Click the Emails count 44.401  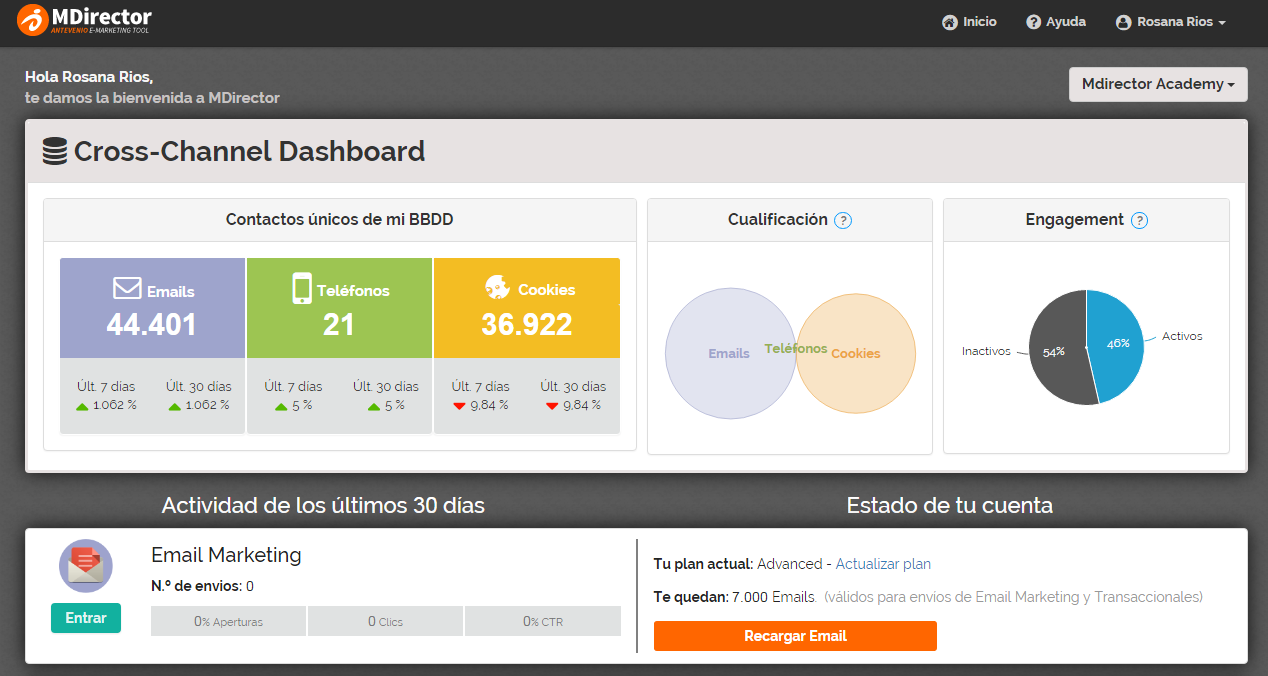point(152,325)
